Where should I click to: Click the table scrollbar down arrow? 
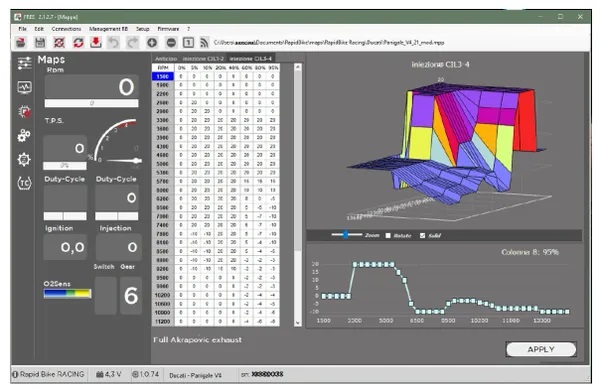click(x=297, y=323)
